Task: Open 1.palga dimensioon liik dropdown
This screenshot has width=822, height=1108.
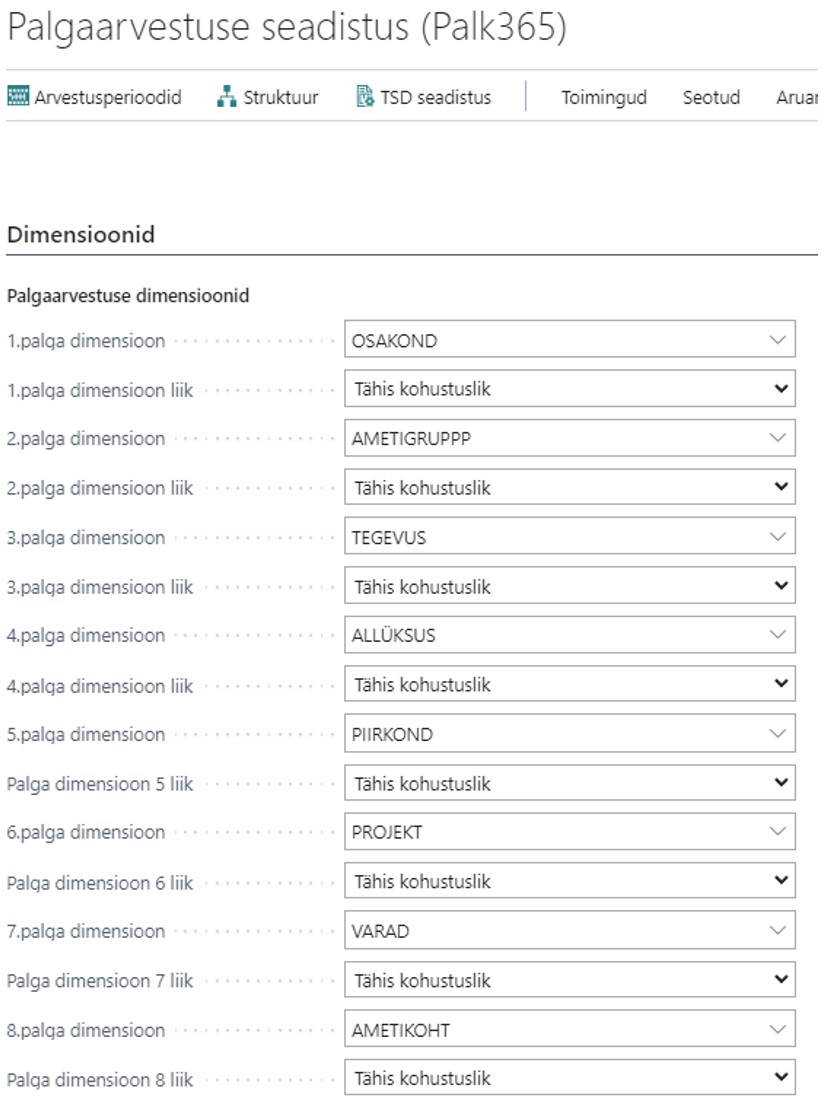Action: [570, 389]
